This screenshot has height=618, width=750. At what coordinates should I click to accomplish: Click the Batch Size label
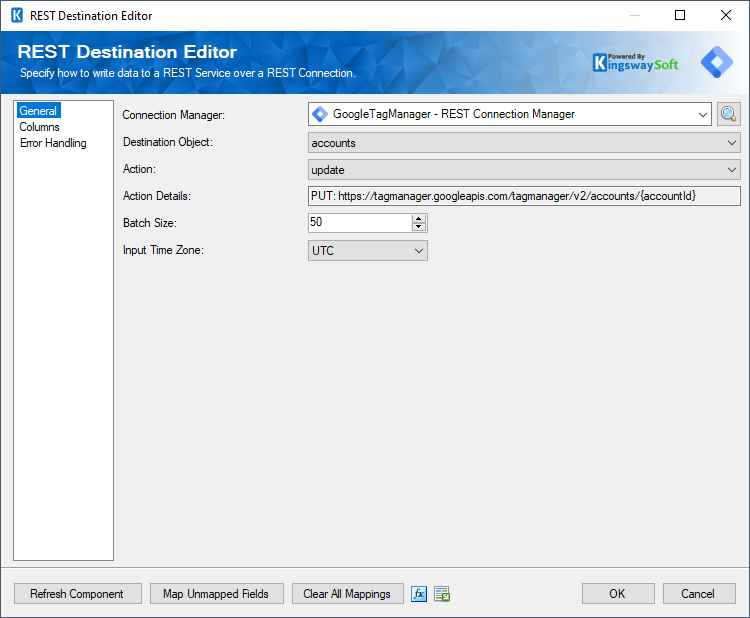pos(150,223)
